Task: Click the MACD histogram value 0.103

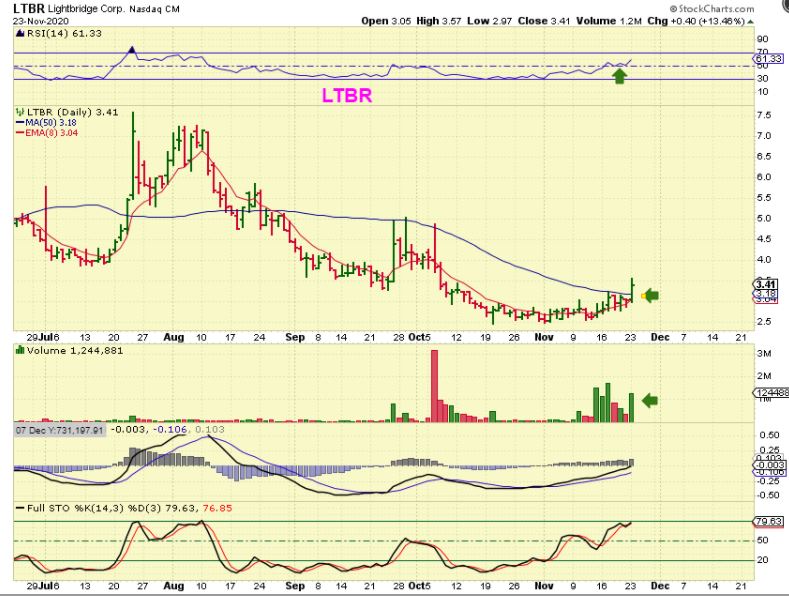Action: pos(209,430)
